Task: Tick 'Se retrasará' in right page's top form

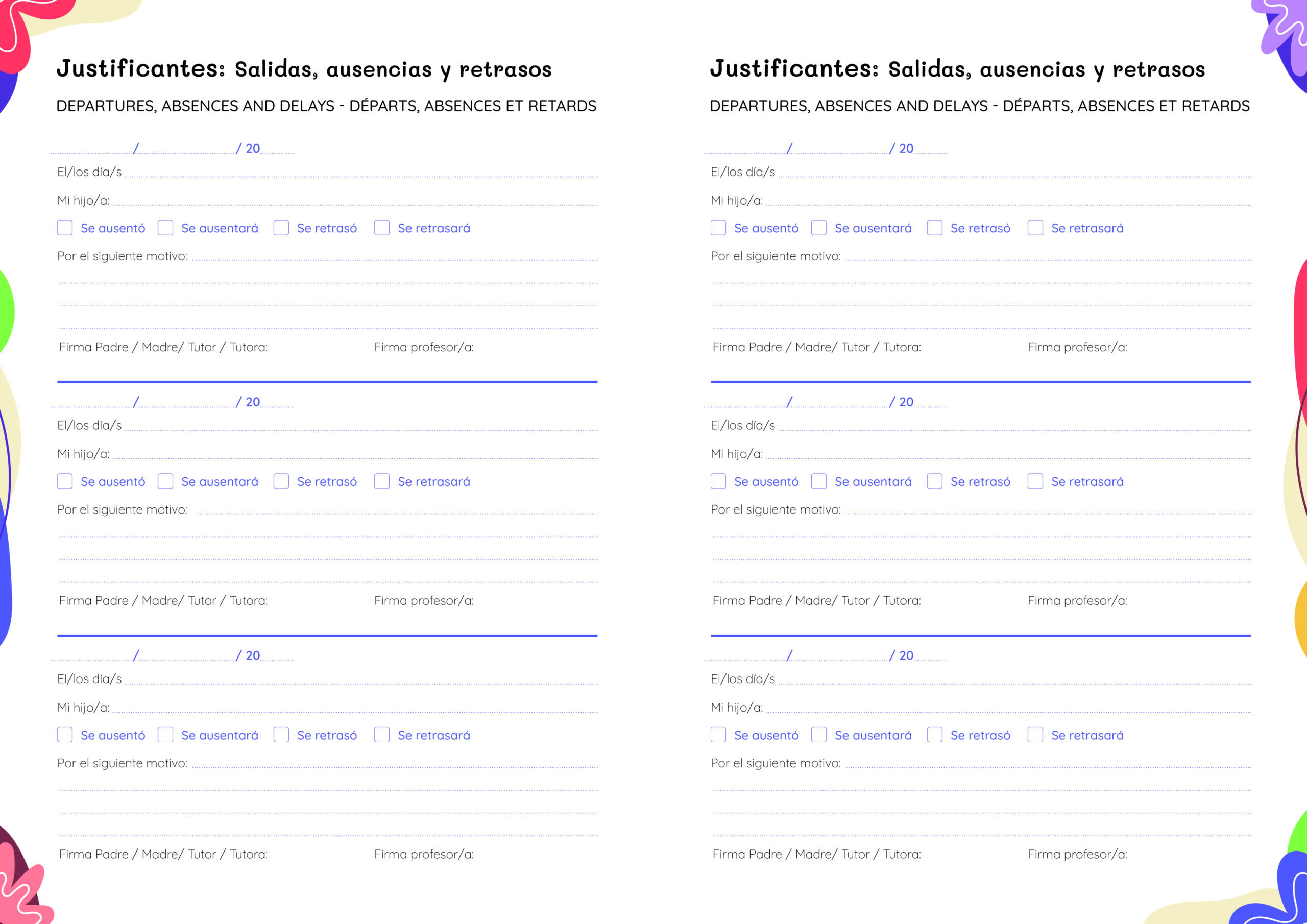Action: pyautogui.click(x=1035, y=228)
